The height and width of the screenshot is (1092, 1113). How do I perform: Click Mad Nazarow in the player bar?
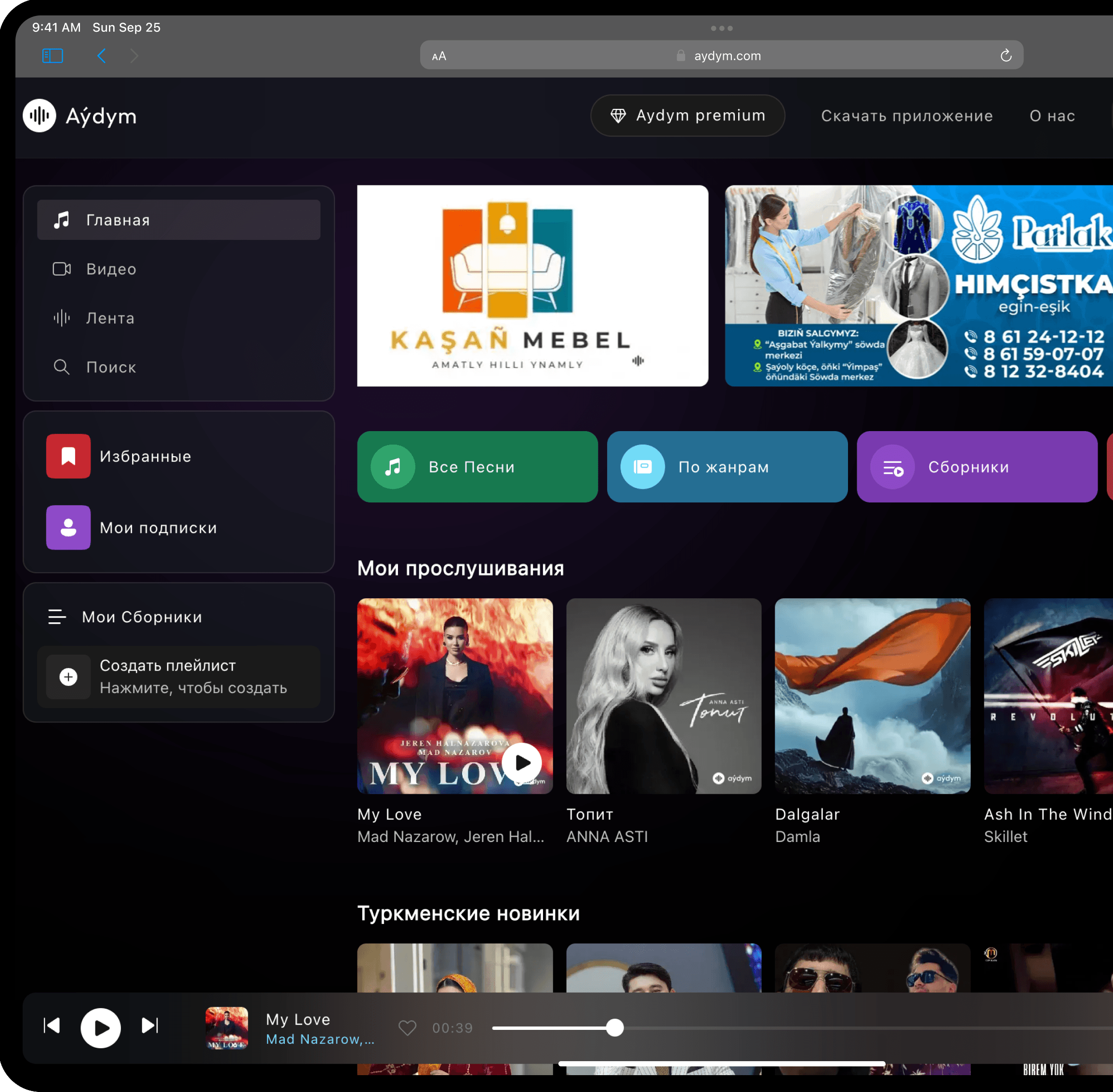coord(320,1039)
